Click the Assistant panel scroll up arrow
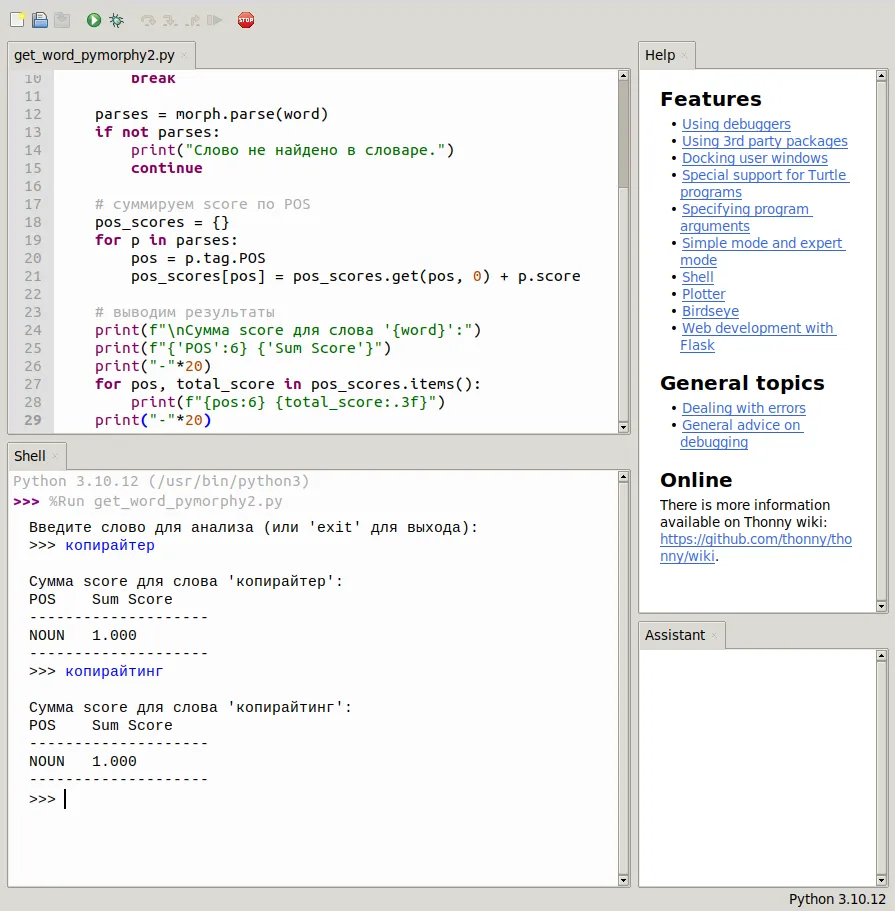Image resolution: width=895 pixels, height=911 pixels. coord(882,656)
